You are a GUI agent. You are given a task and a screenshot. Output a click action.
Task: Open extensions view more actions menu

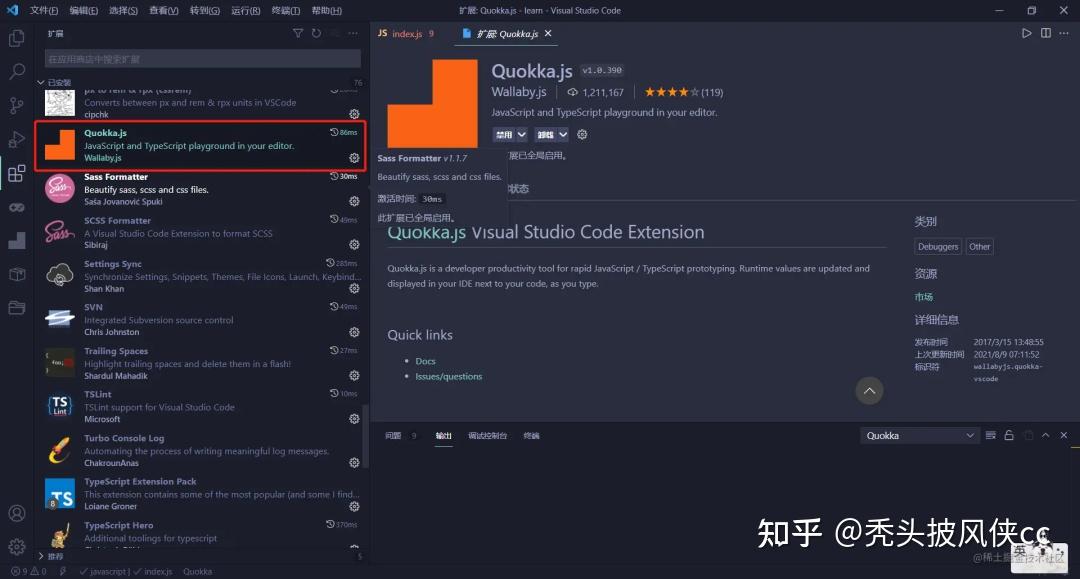click(353, 33)
